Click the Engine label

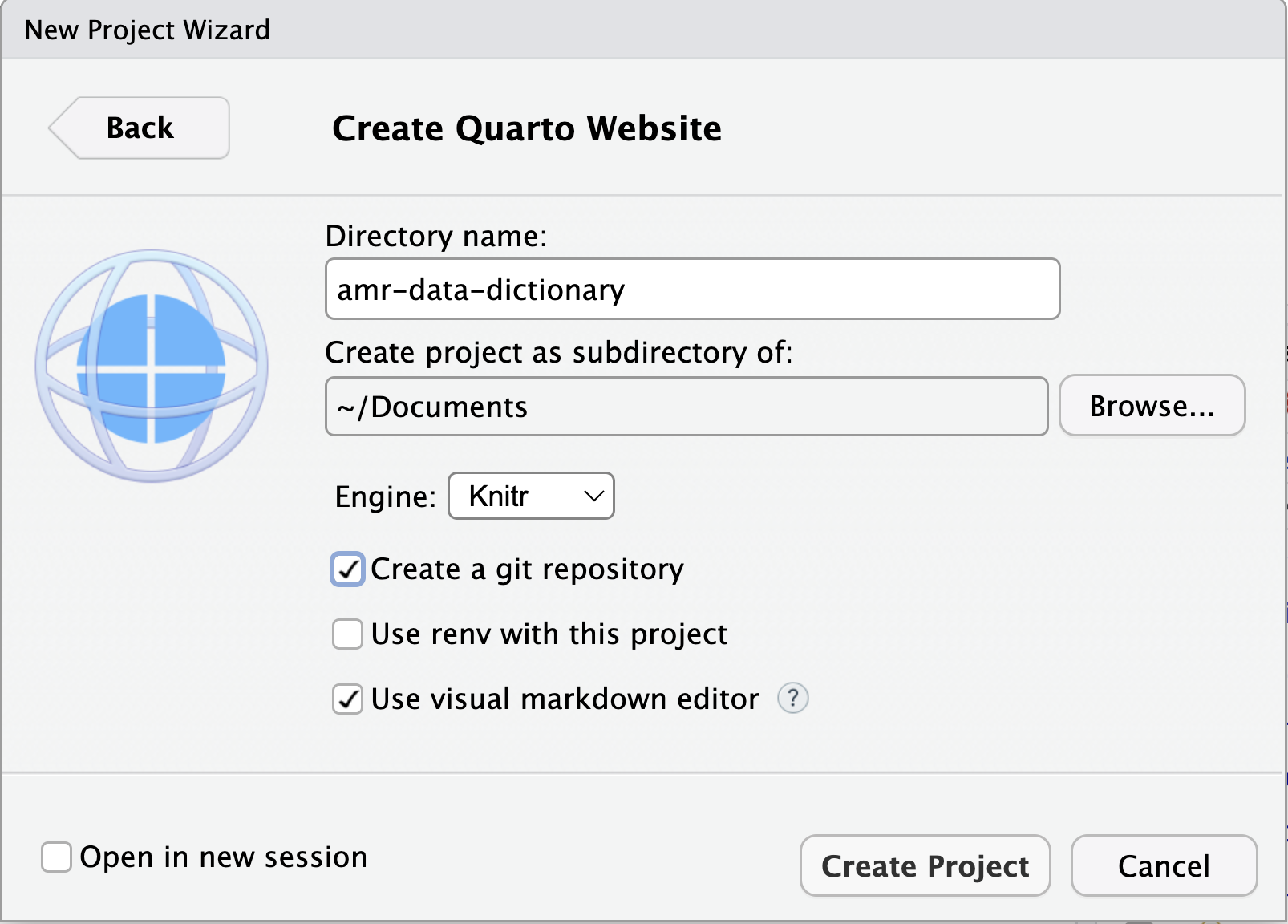point(385,496)
